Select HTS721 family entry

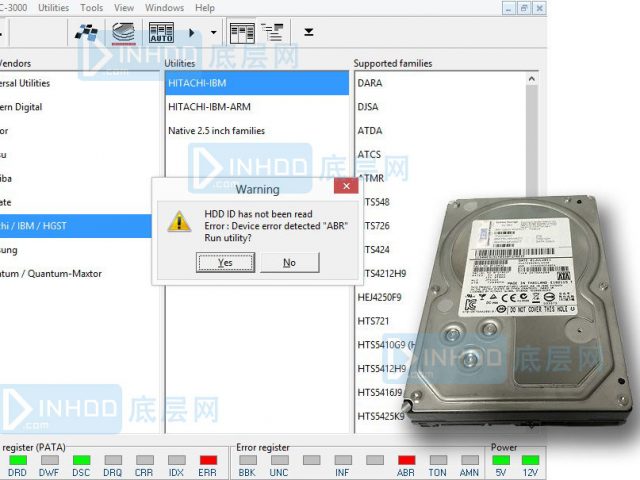pyautogui.click(x=373, y=321)
